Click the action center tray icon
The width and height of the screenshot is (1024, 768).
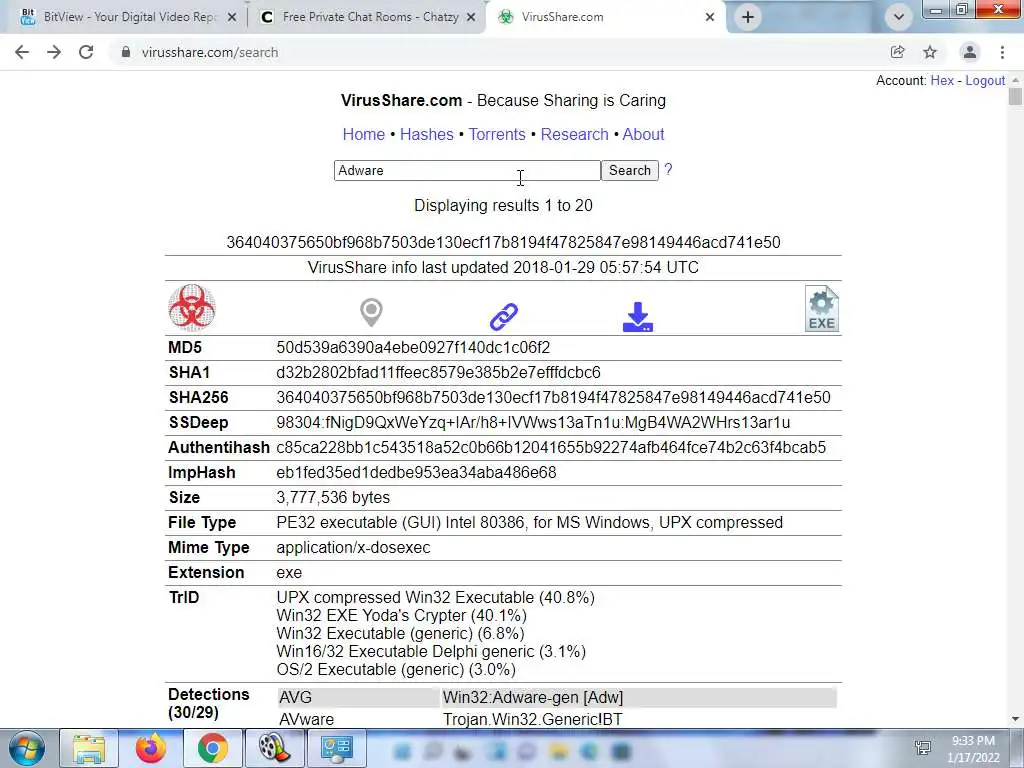tap(923, 748)
